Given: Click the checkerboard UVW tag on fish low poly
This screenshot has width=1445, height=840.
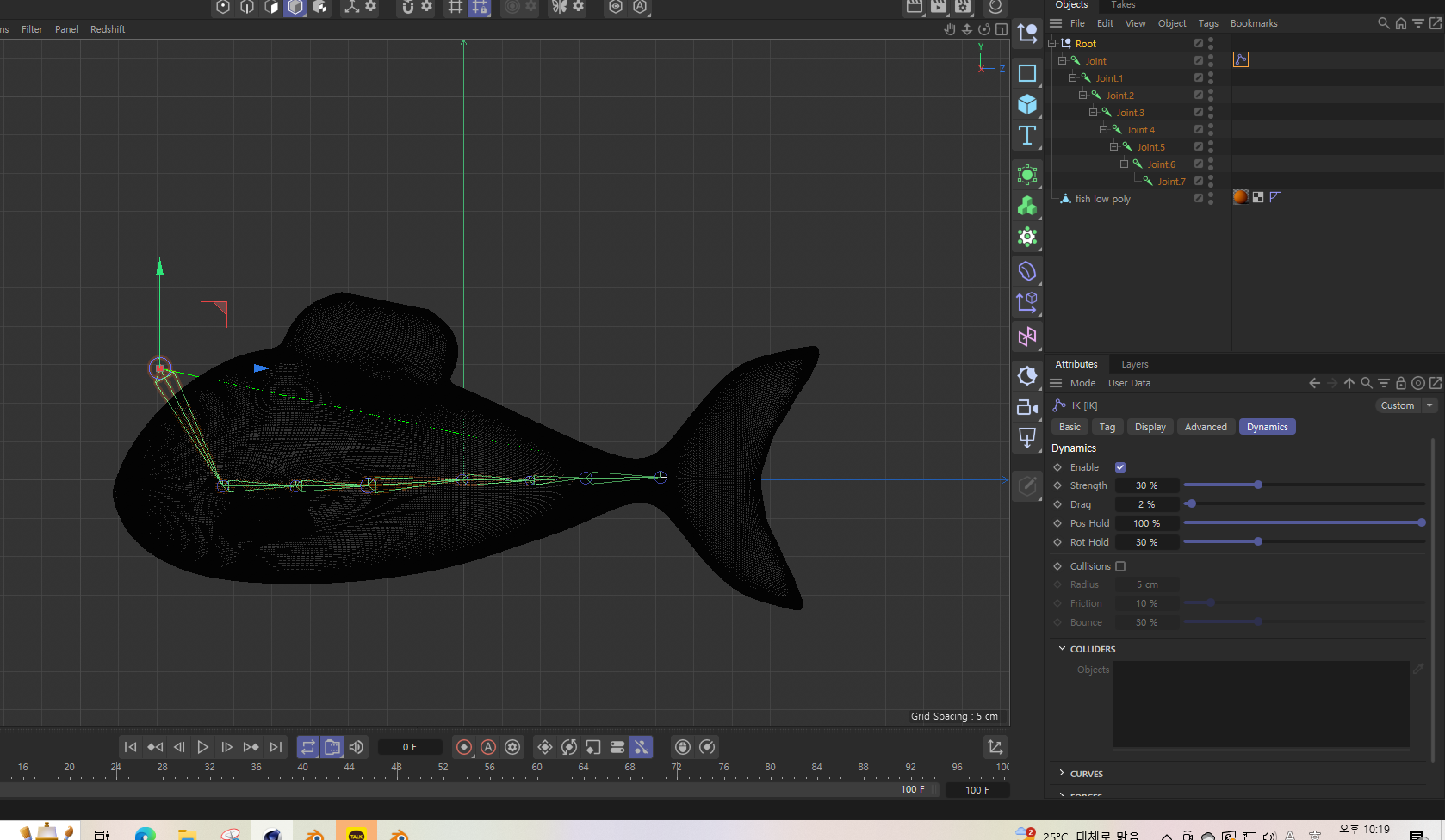Looking at the screenshot, I should pyautogui.click(x=1258, y=197).
